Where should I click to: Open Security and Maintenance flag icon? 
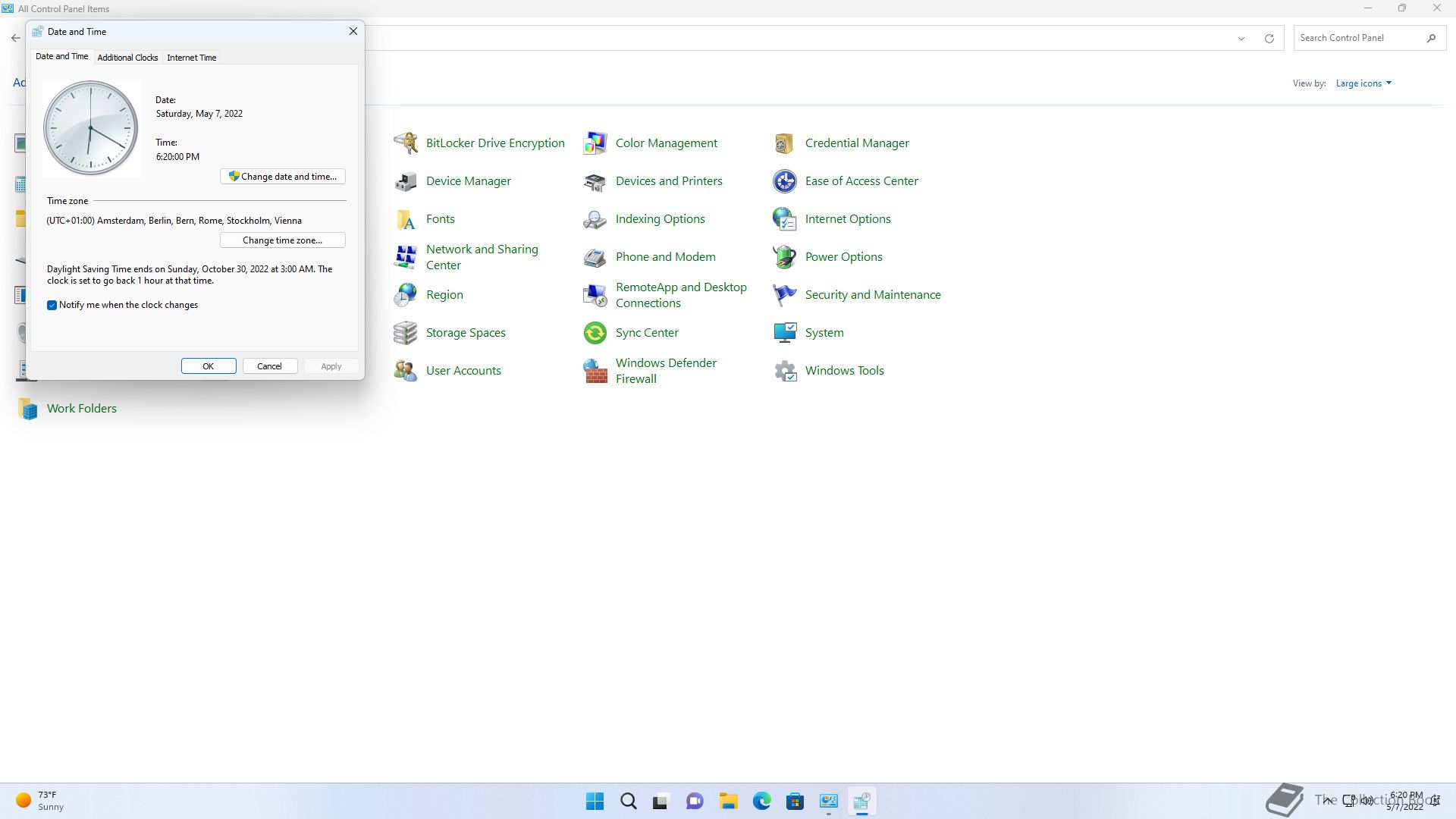click(785, 295)
